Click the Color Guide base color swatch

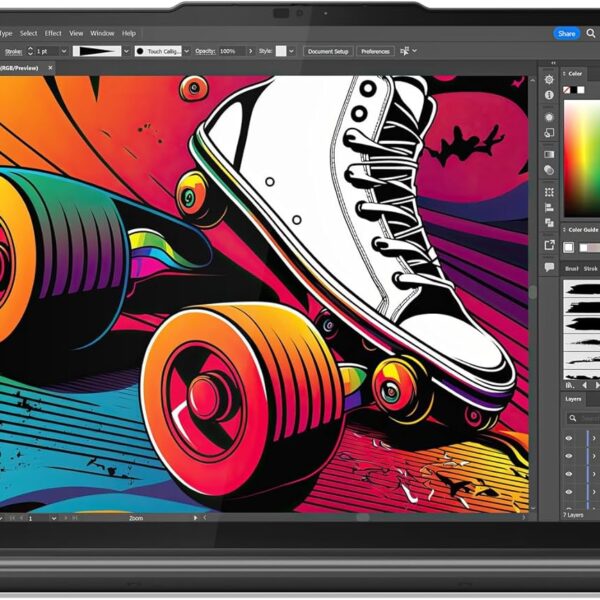click(x=568, y=248)
